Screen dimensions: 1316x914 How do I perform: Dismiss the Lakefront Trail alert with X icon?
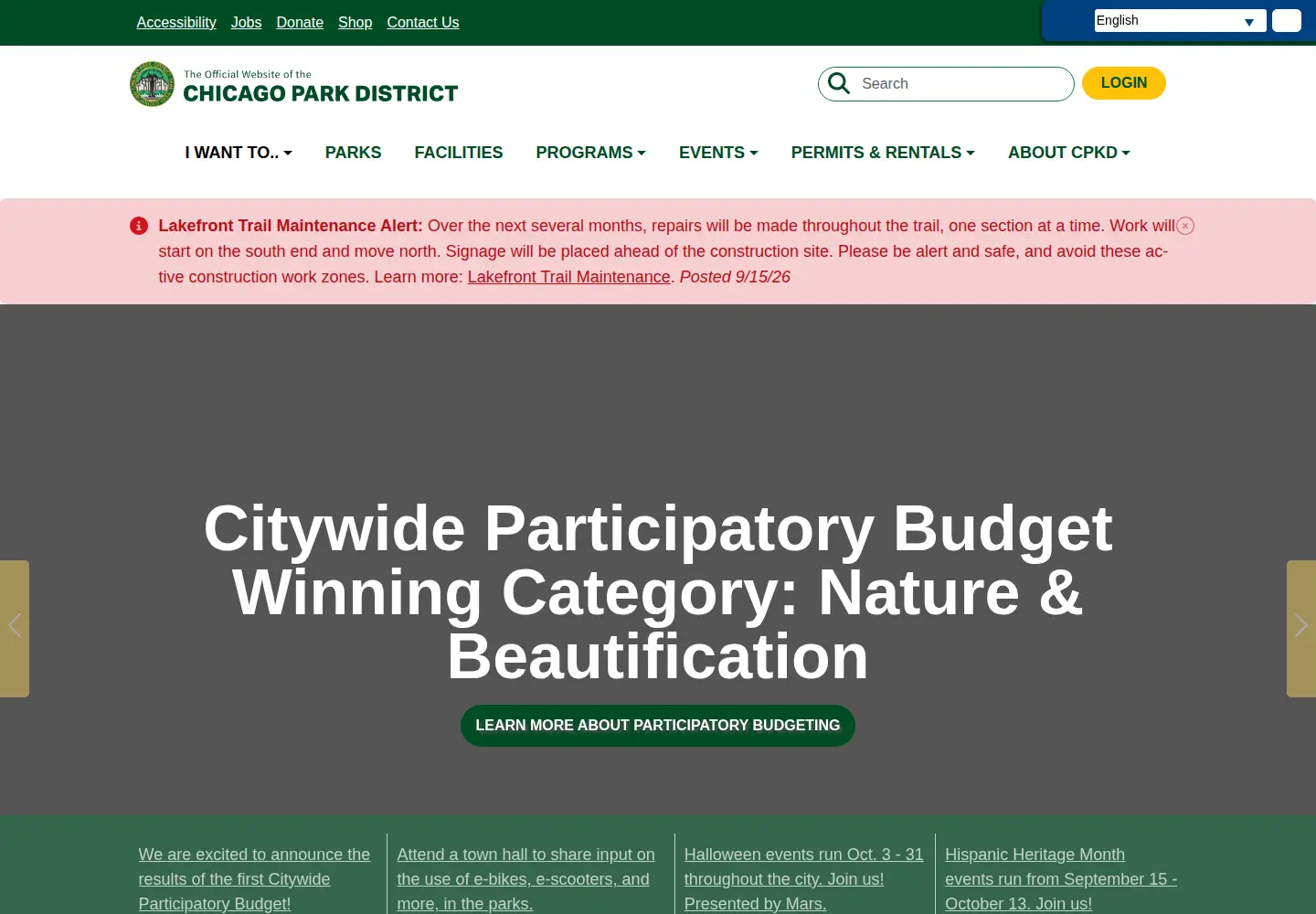point(1185,226)
